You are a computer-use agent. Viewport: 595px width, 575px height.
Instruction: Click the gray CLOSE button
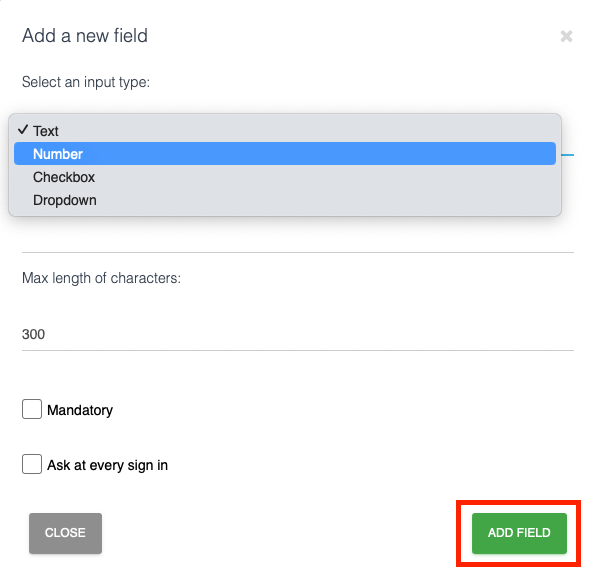(x=65, y=533)
